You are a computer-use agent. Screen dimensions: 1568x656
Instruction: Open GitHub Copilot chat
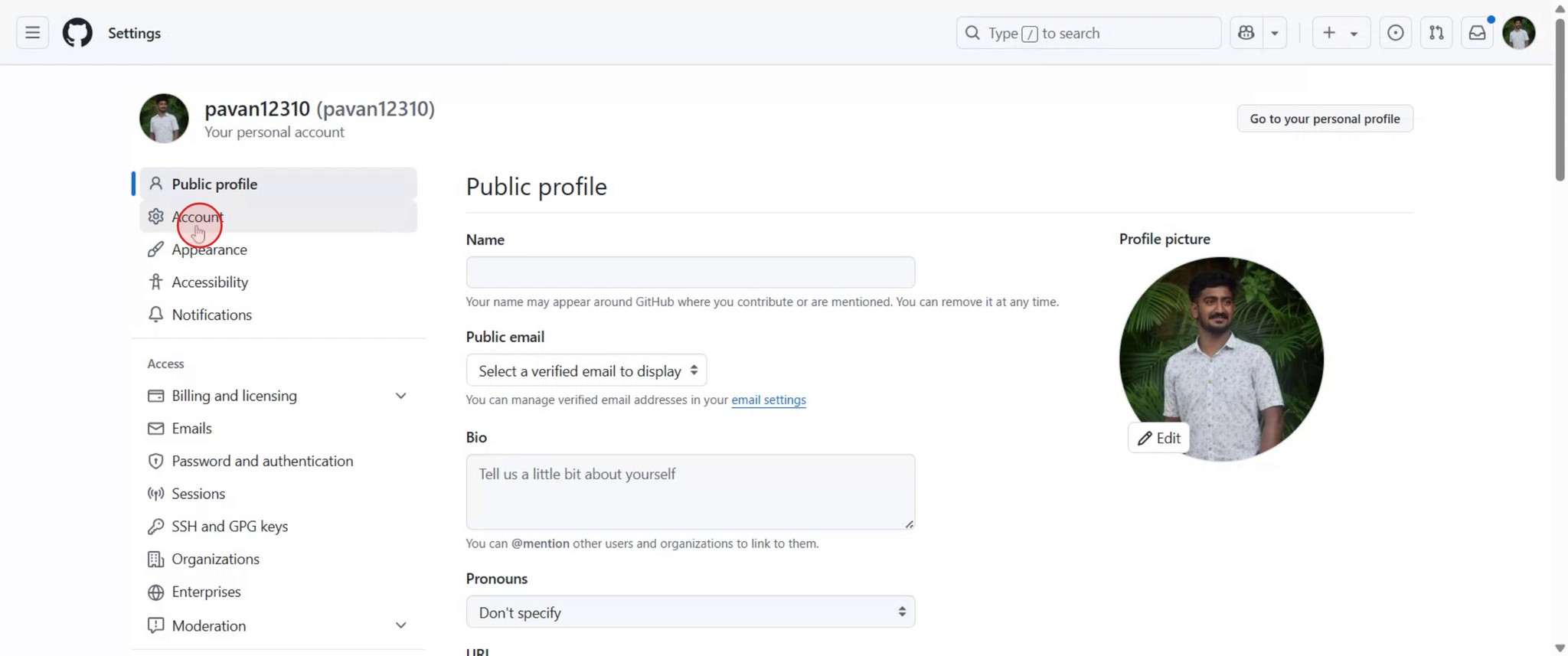[1246, 32]
